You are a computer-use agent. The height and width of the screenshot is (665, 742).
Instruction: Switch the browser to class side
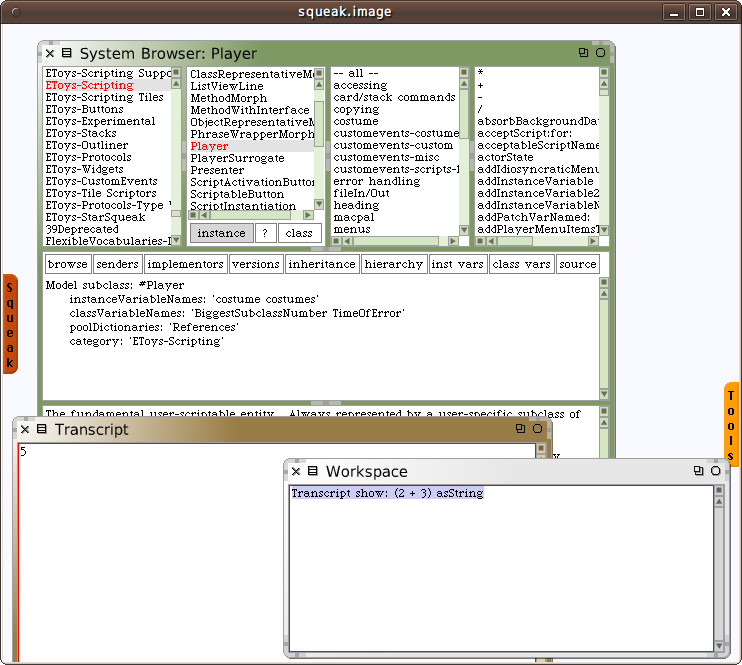click(x=299, y=233)
